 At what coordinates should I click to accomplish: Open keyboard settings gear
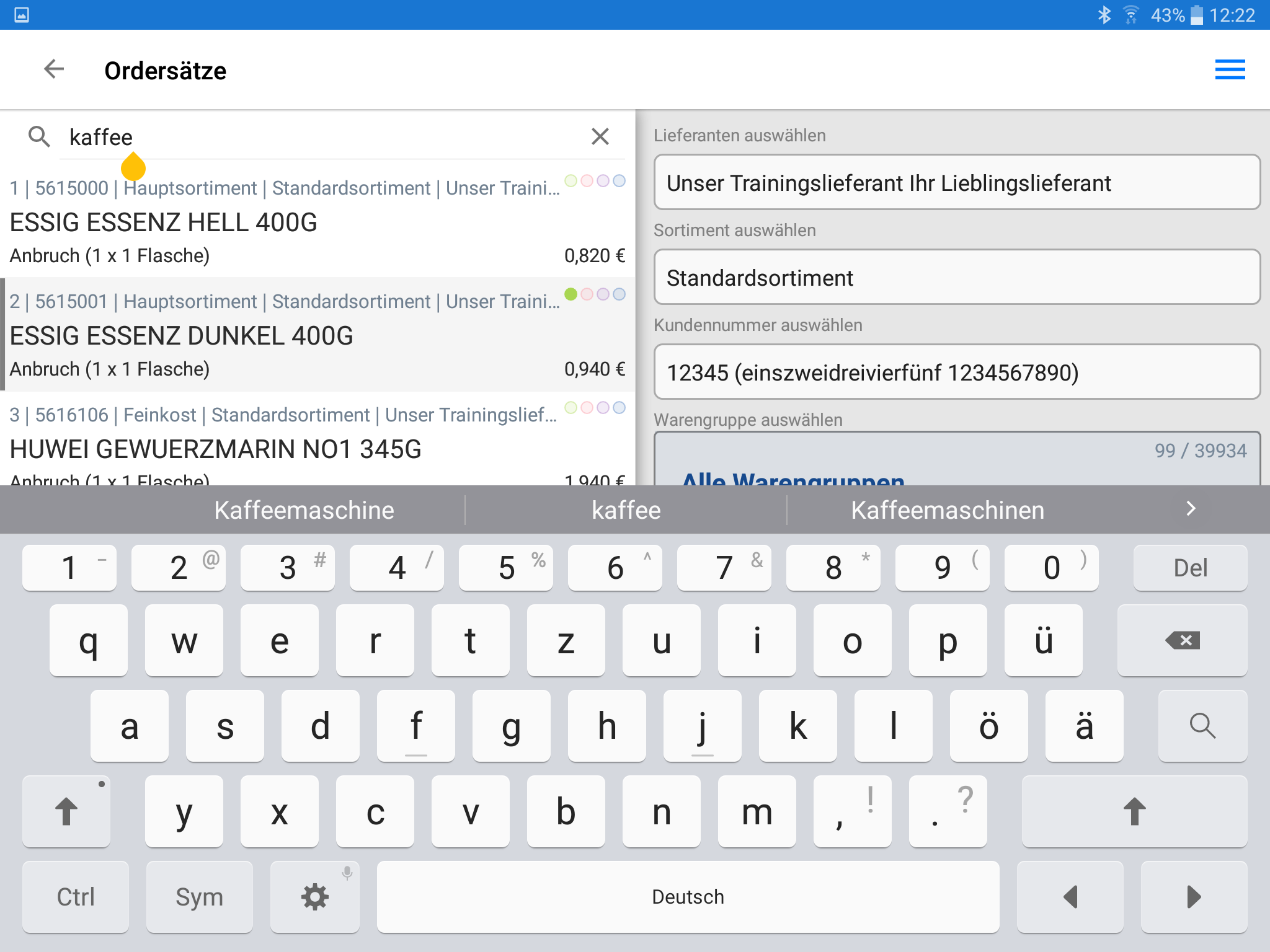tap(314, 896)
